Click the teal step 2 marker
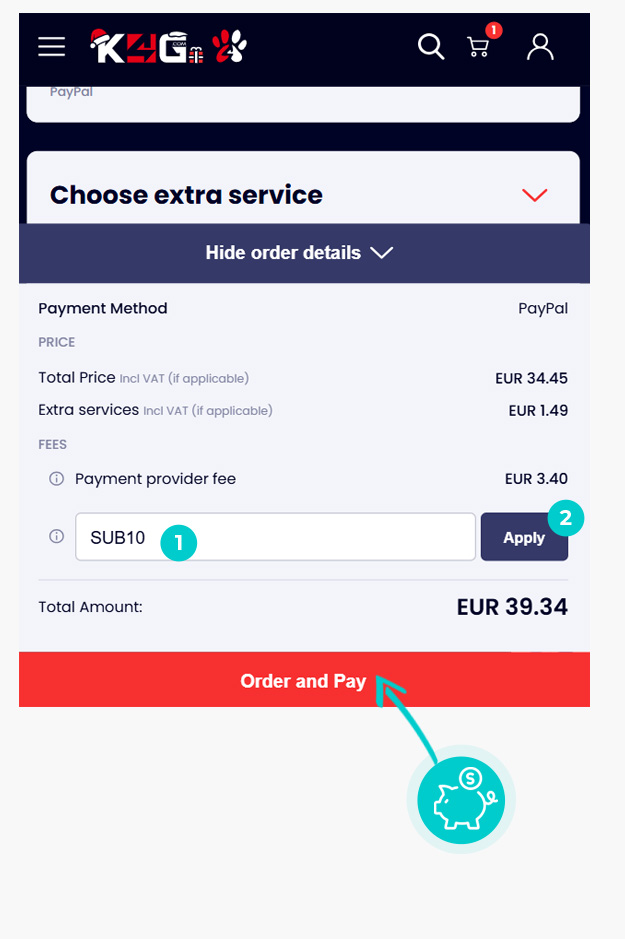 tap(565, 517)
